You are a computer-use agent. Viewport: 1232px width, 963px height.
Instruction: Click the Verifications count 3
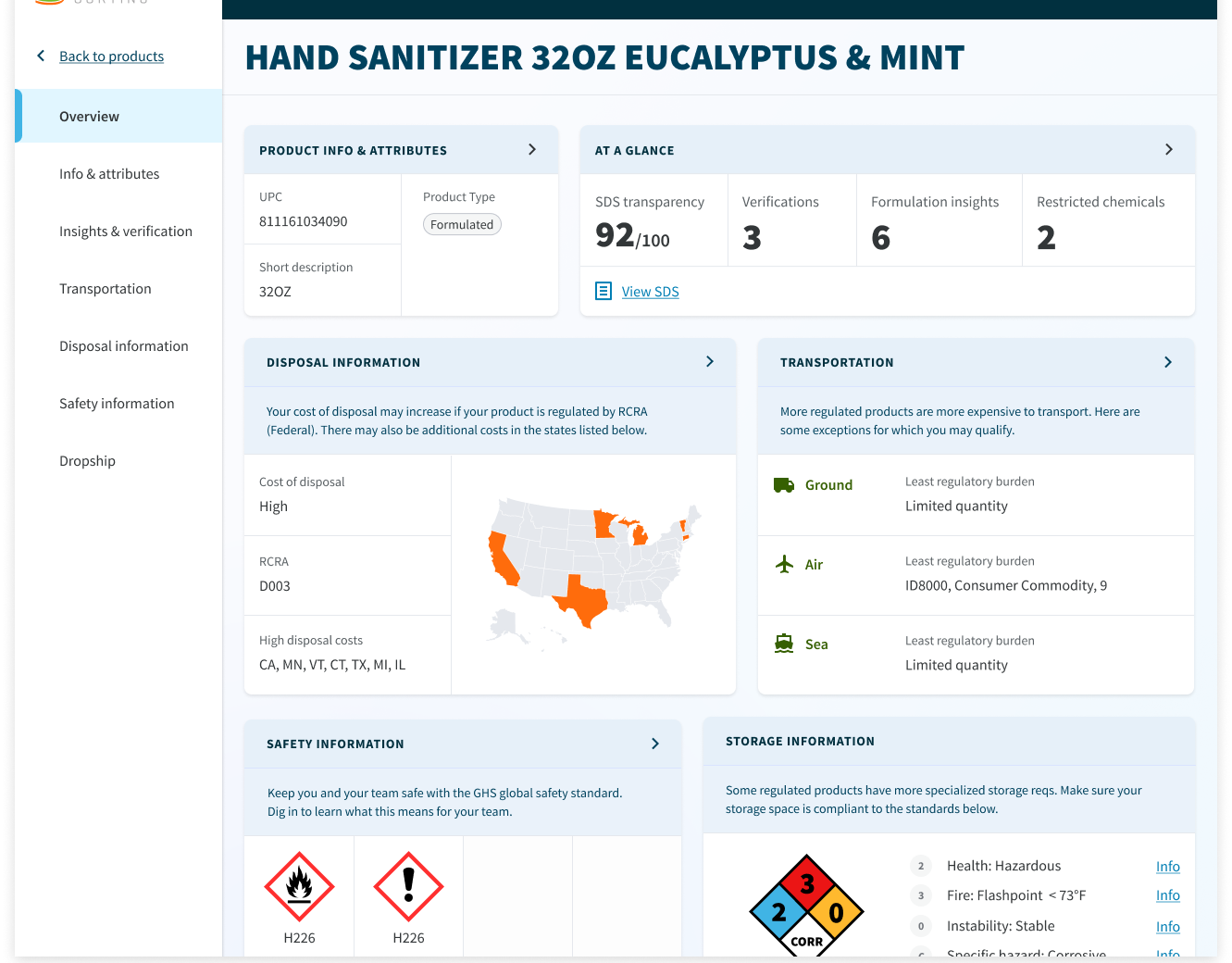click(x=752, y=238)
